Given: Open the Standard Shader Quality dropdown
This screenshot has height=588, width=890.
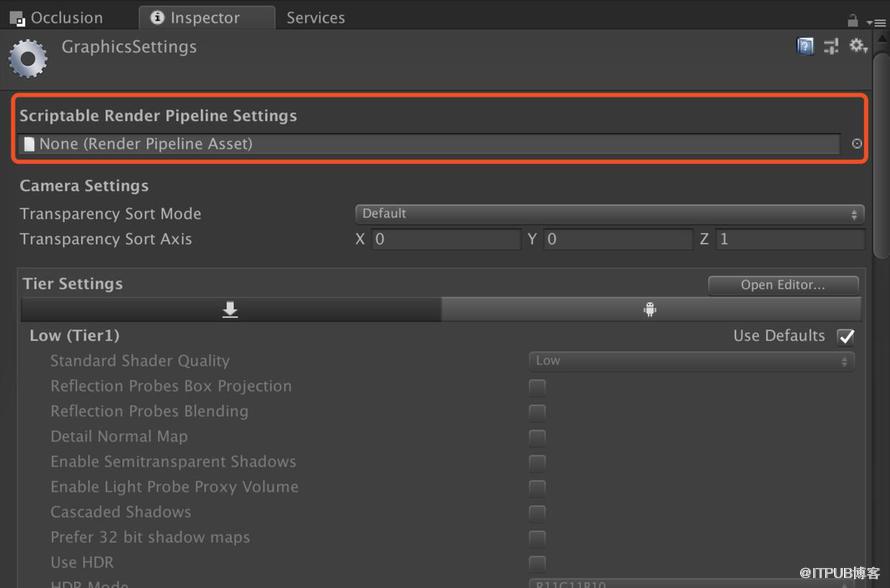Looking at the screenshot, I should [691, 361].
